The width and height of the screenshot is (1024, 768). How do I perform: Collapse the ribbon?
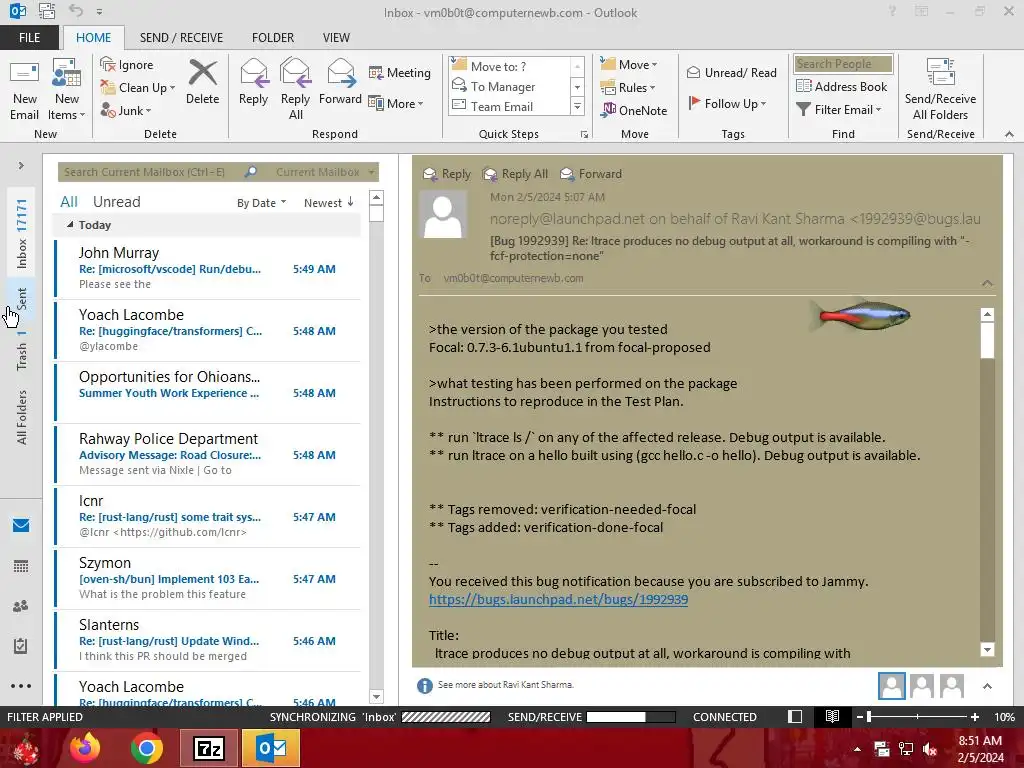pos(1009,134)
